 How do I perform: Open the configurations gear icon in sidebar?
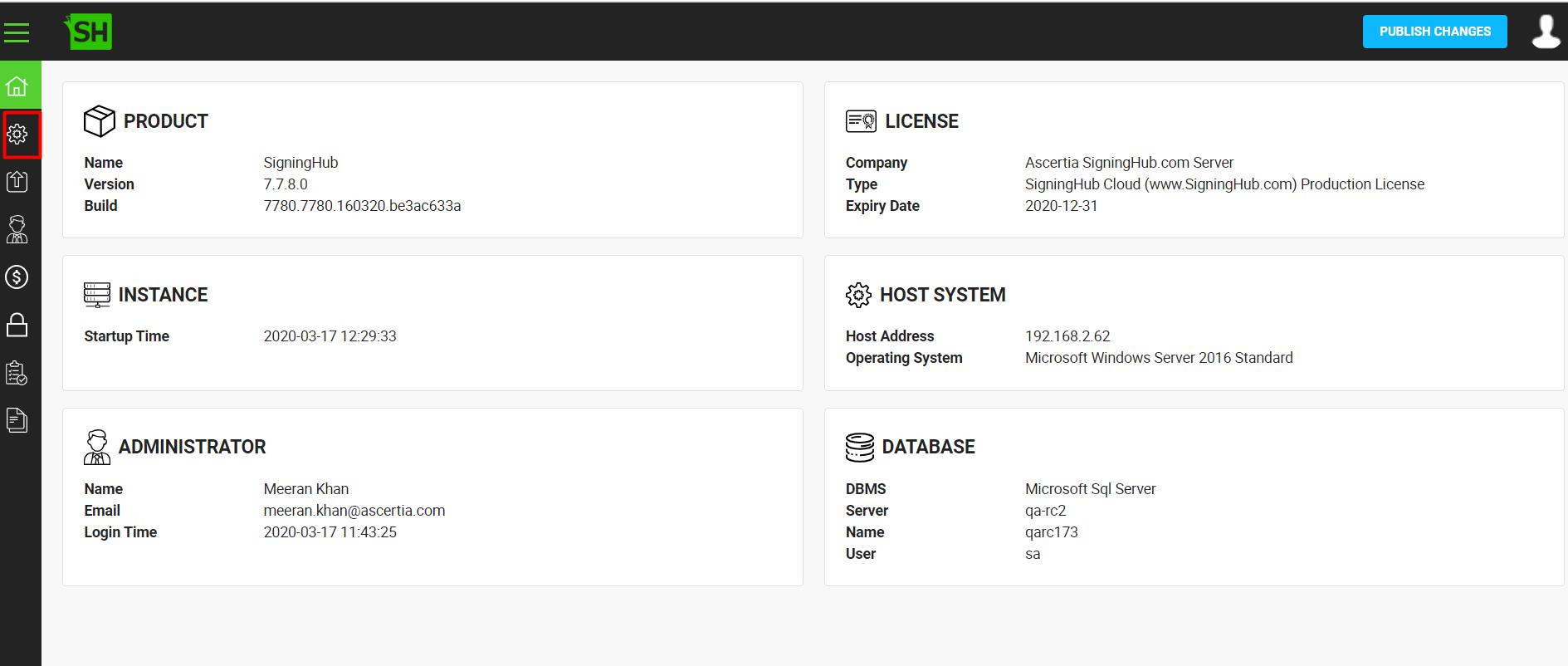tap(17, 134)
